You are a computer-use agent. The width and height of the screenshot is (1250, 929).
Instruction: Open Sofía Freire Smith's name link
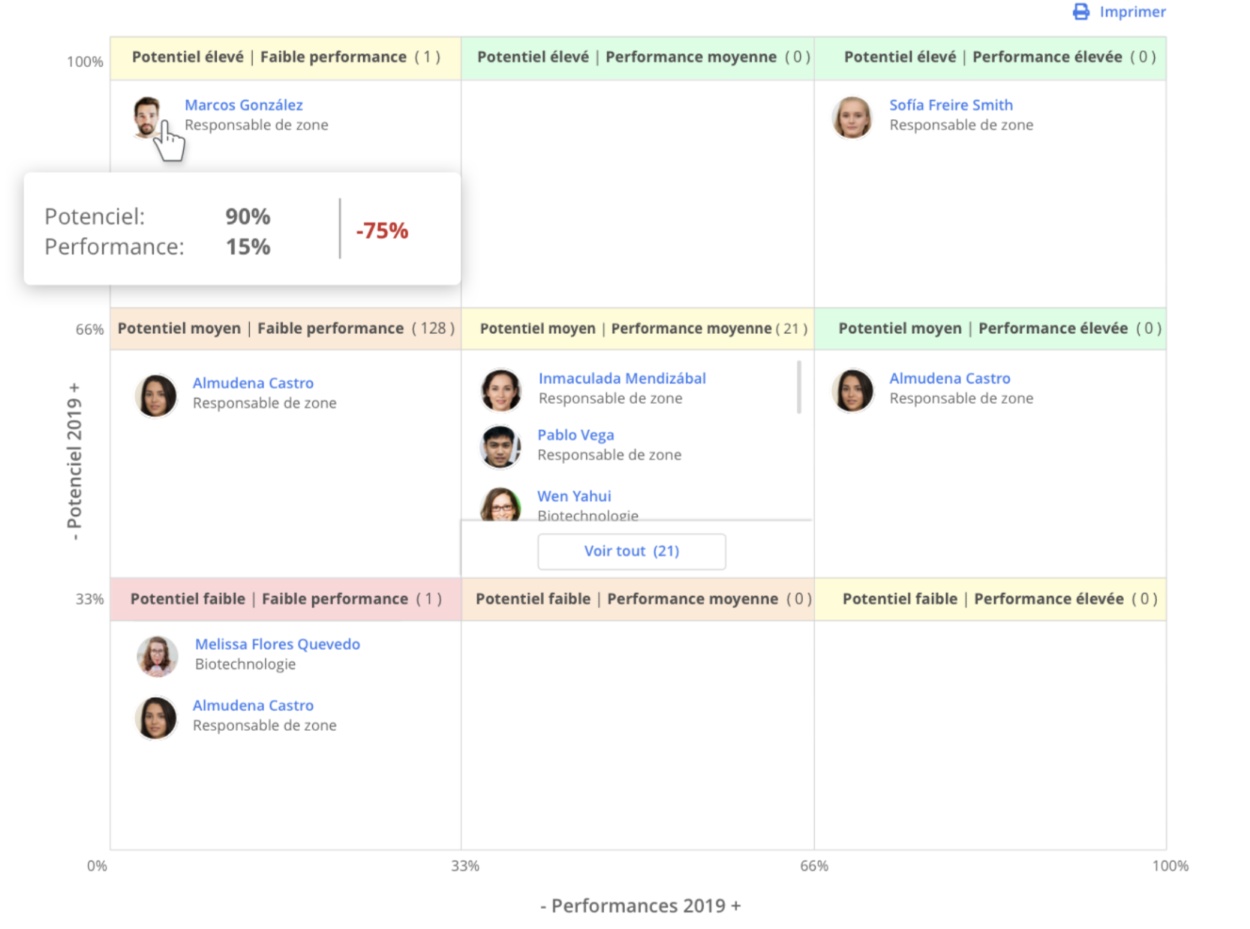(x=951, y=105)
